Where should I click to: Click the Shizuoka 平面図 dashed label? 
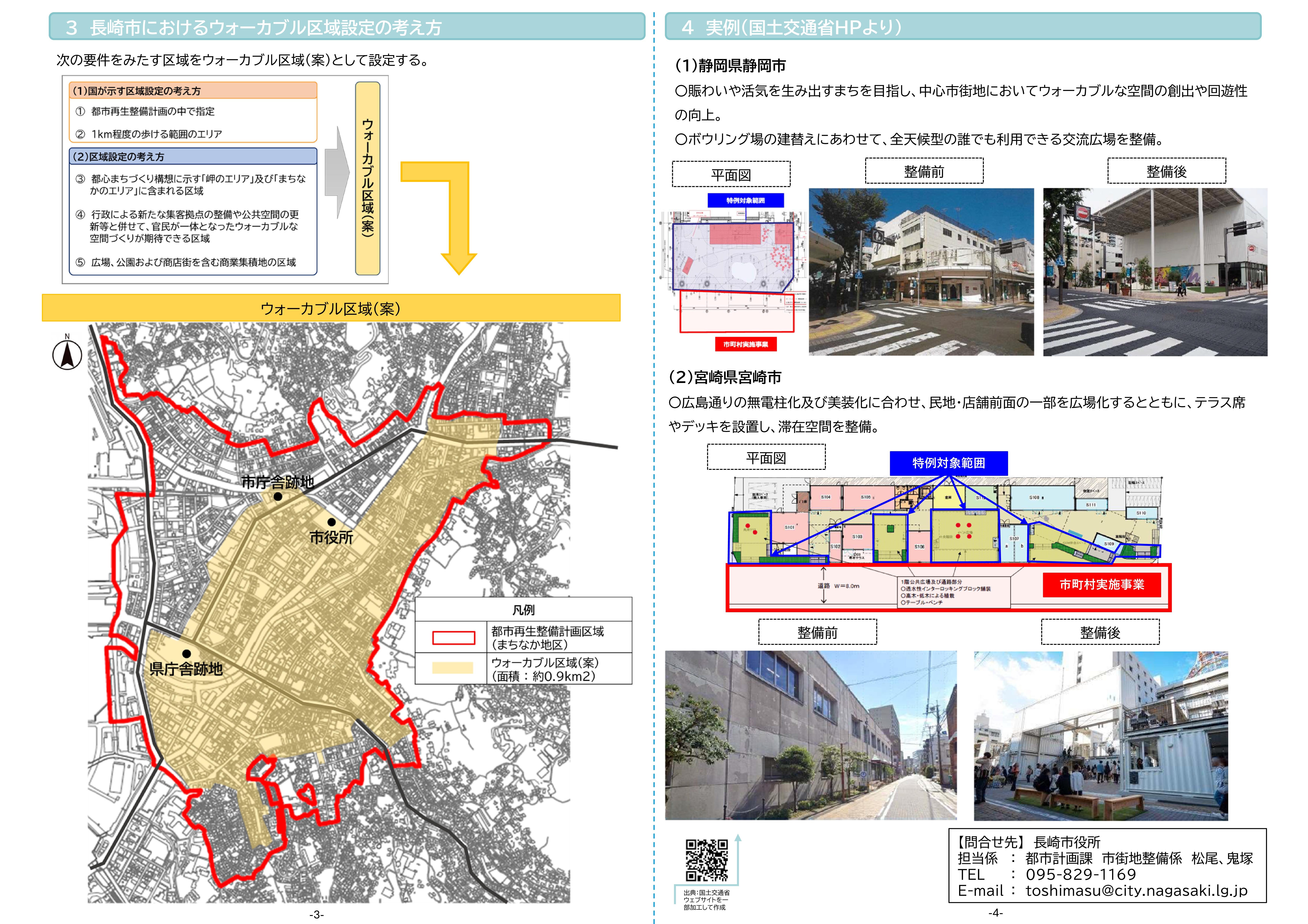[731, 174]
